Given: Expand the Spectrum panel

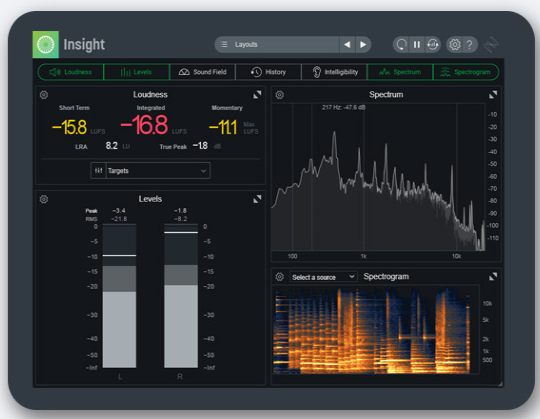Looking at the screenshot, I should click(x=493, y=95).
